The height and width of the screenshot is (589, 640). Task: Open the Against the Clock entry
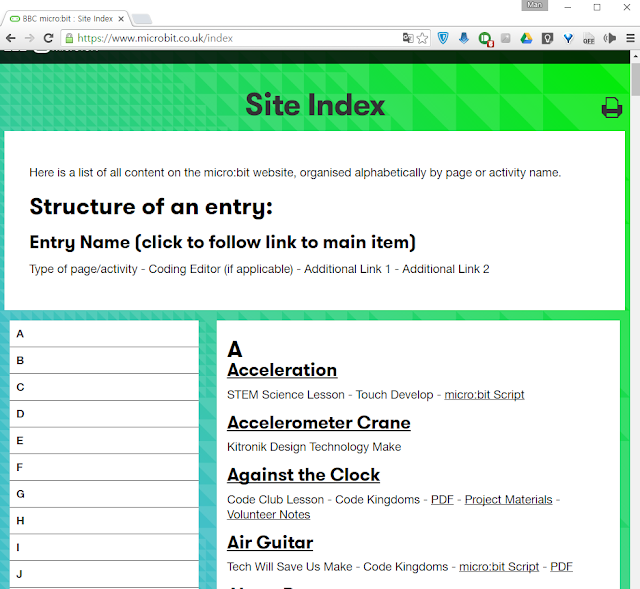(303, 475)
